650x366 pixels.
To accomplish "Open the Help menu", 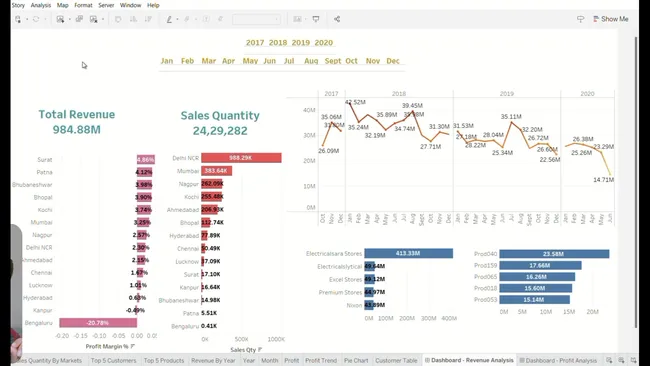I will (x=153, y=5).
